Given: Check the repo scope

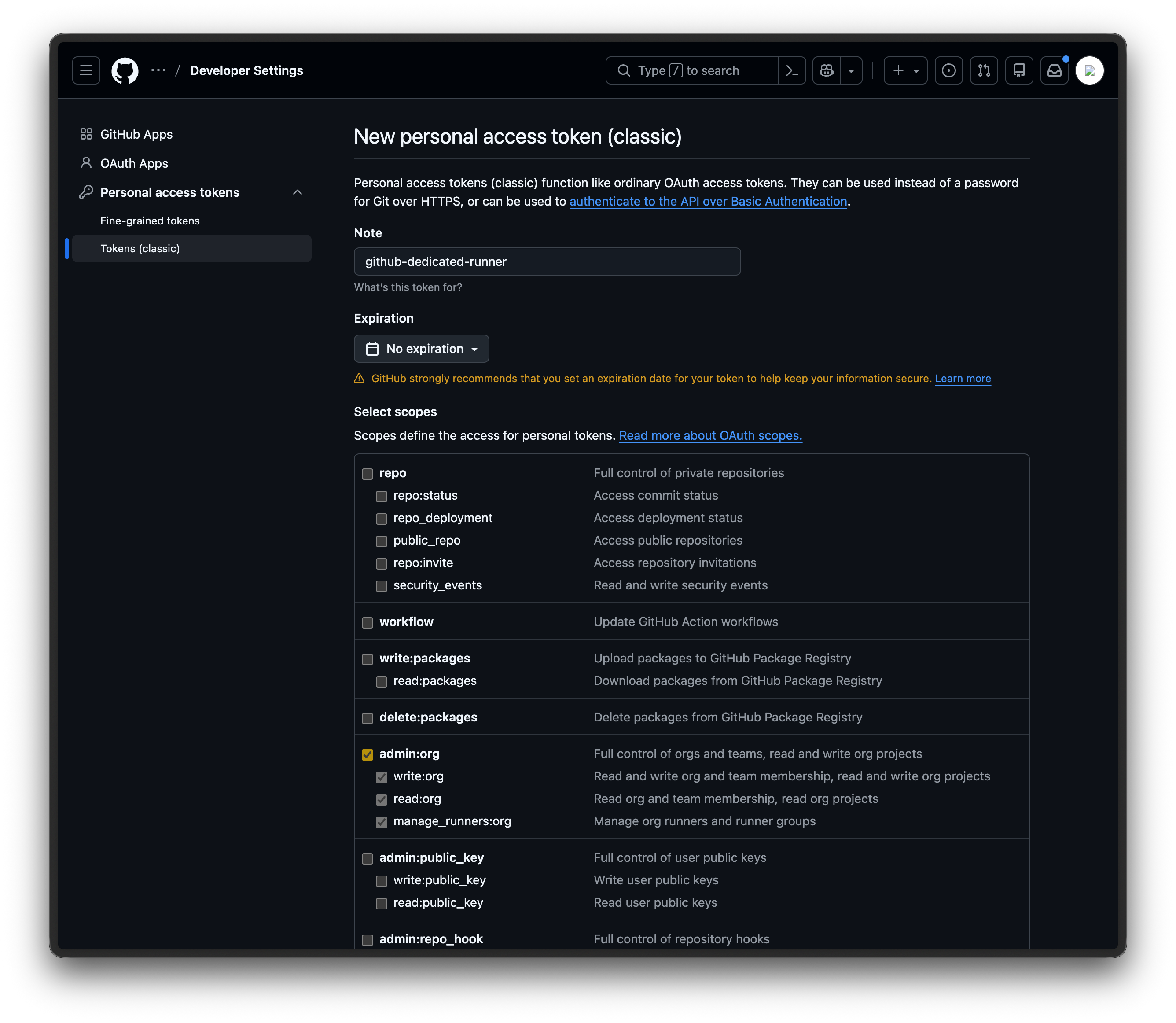Looking at the screenshot, I should pyautogui.click(x=367, y=474).
